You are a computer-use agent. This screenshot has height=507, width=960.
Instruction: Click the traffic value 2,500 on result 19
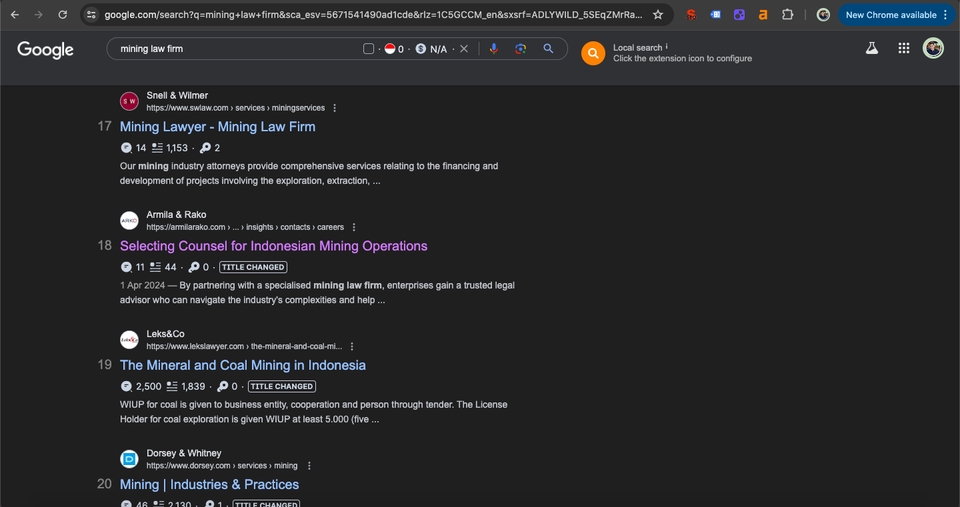point(148,387)
